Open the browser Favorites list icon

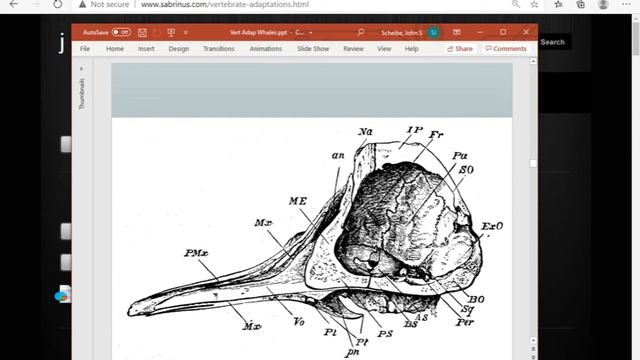tap(558, 4)
